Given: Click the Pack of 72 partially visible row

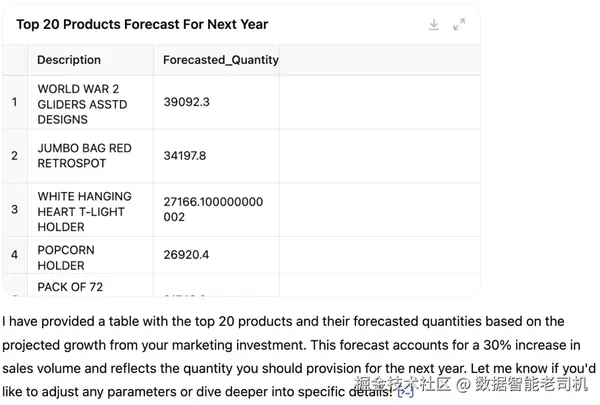Looking at the screenshot, I should pos(72,288).
